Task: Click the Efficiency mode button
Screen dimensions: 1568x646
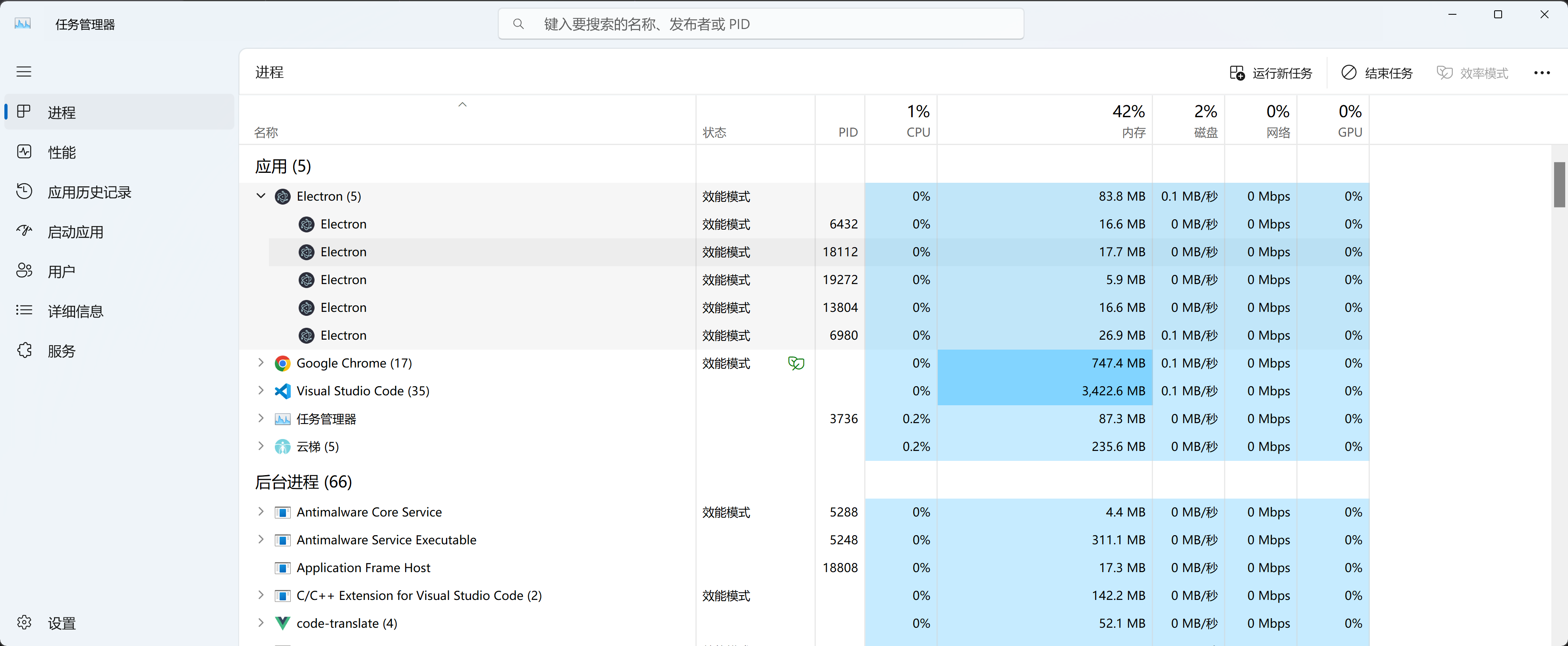Action: pyautogui.click(x=1472, y=73)
